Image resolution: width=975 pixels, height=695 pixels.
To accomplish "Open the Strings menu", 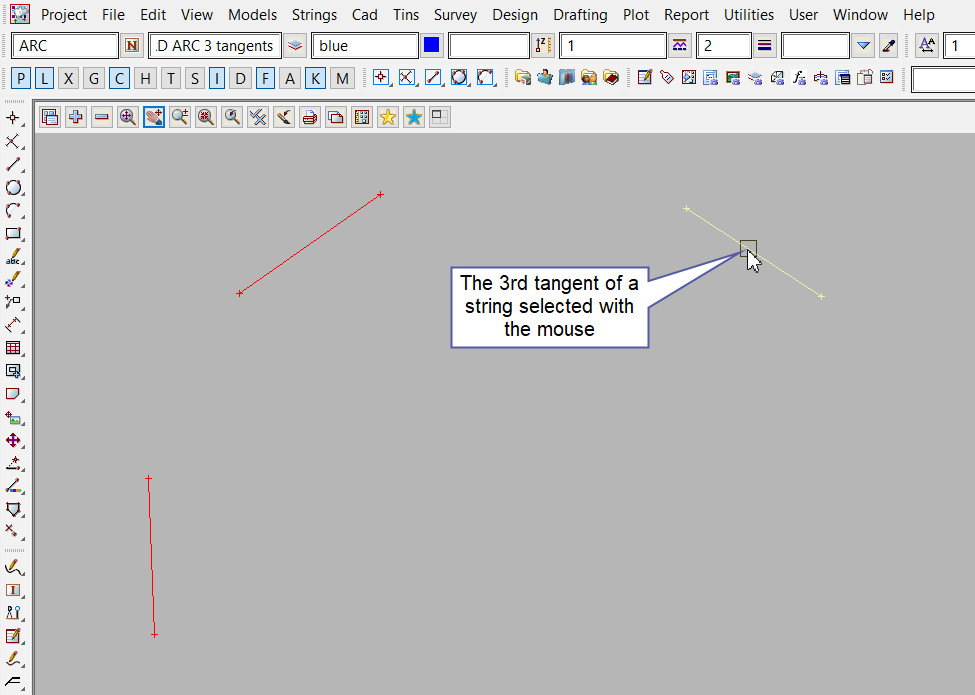I will 314,15.
